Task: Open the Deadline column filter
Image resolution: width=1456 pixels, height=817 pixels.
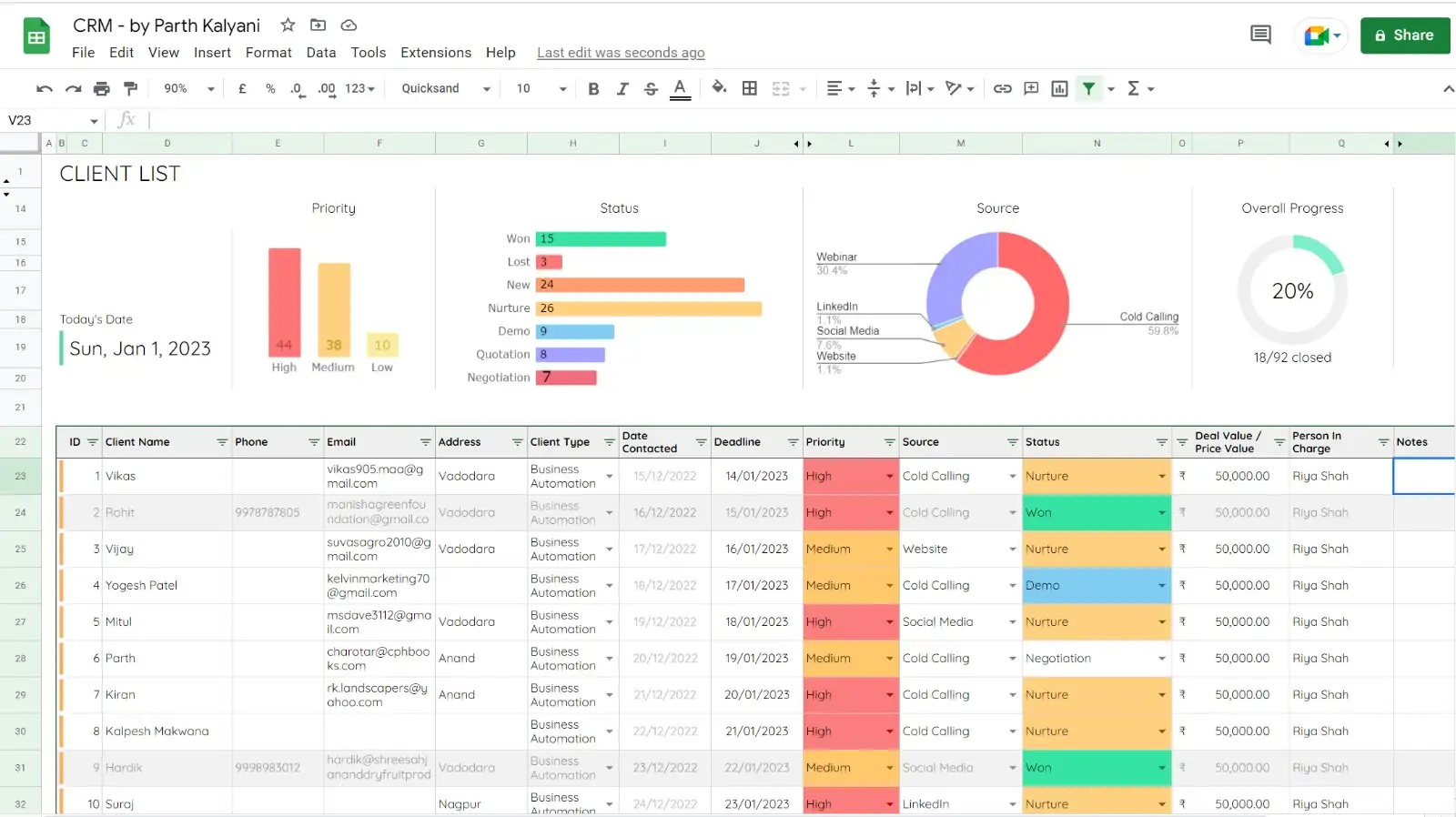Action: (793, 442)
